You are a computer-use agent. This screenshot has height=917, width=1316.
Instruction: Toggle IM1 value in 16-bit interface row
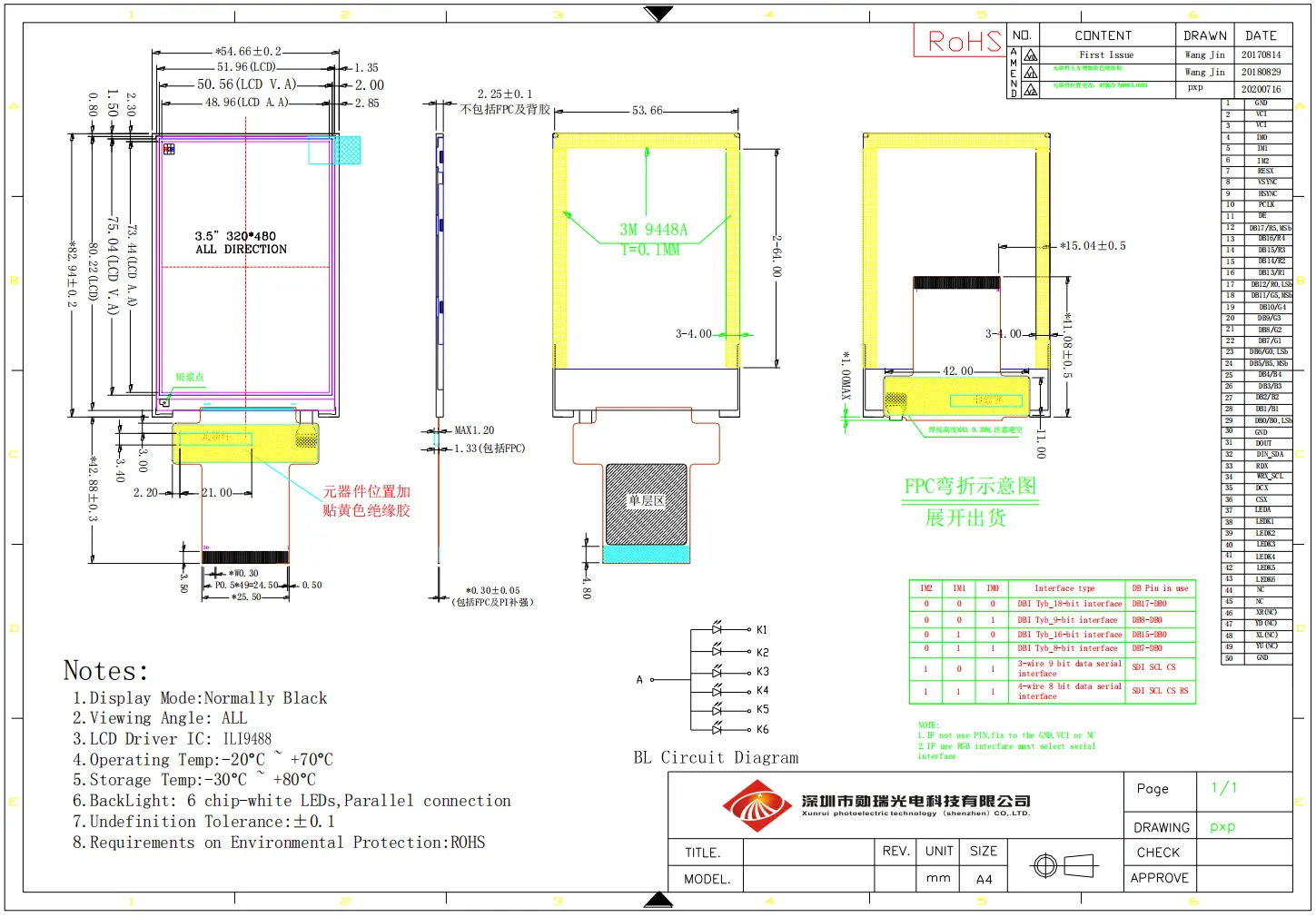[x=959, y=634]
